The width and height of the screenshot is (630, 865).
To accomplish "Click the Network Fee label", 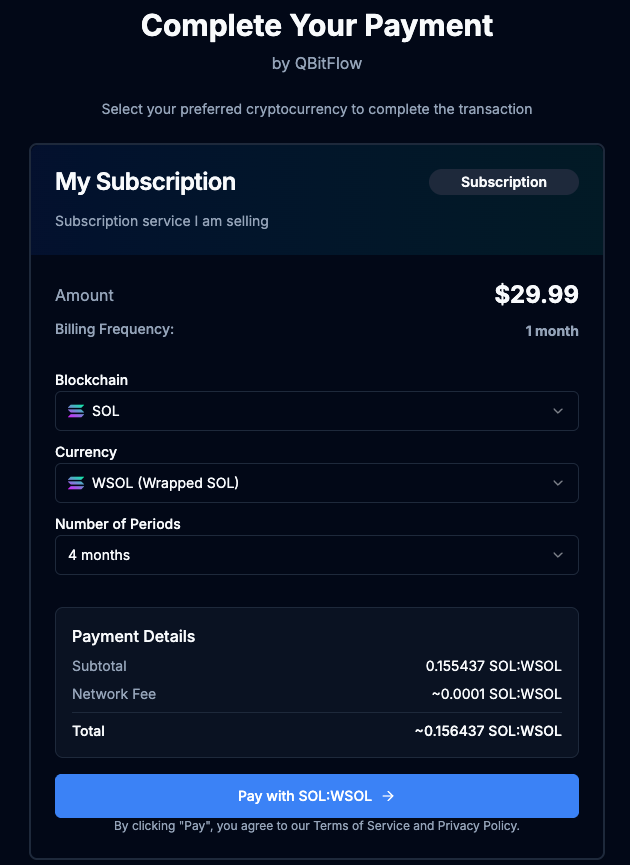I will 113,693.
